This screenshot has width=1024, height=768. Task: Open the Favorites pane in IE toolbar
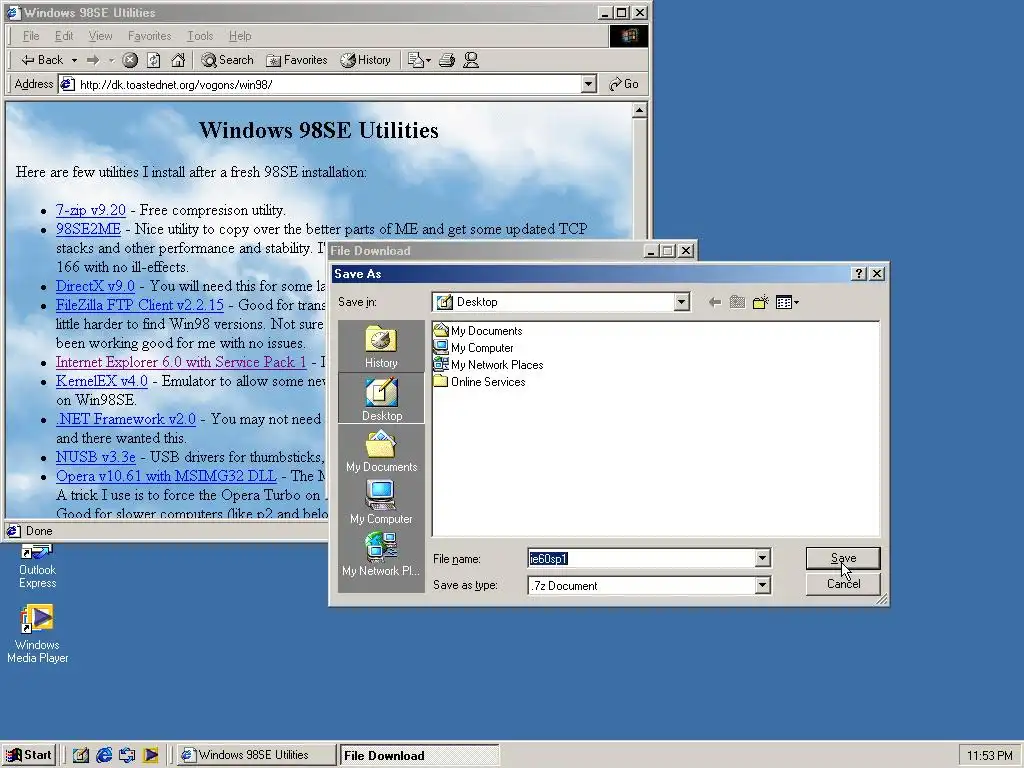click(x=296, y=60)
